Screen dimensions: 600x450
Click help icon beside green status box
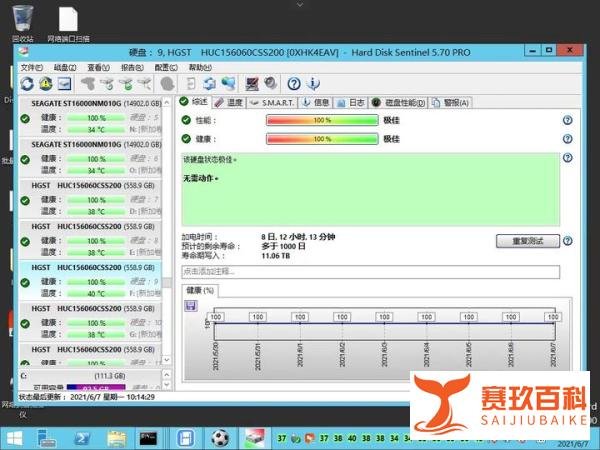(567, 158)
